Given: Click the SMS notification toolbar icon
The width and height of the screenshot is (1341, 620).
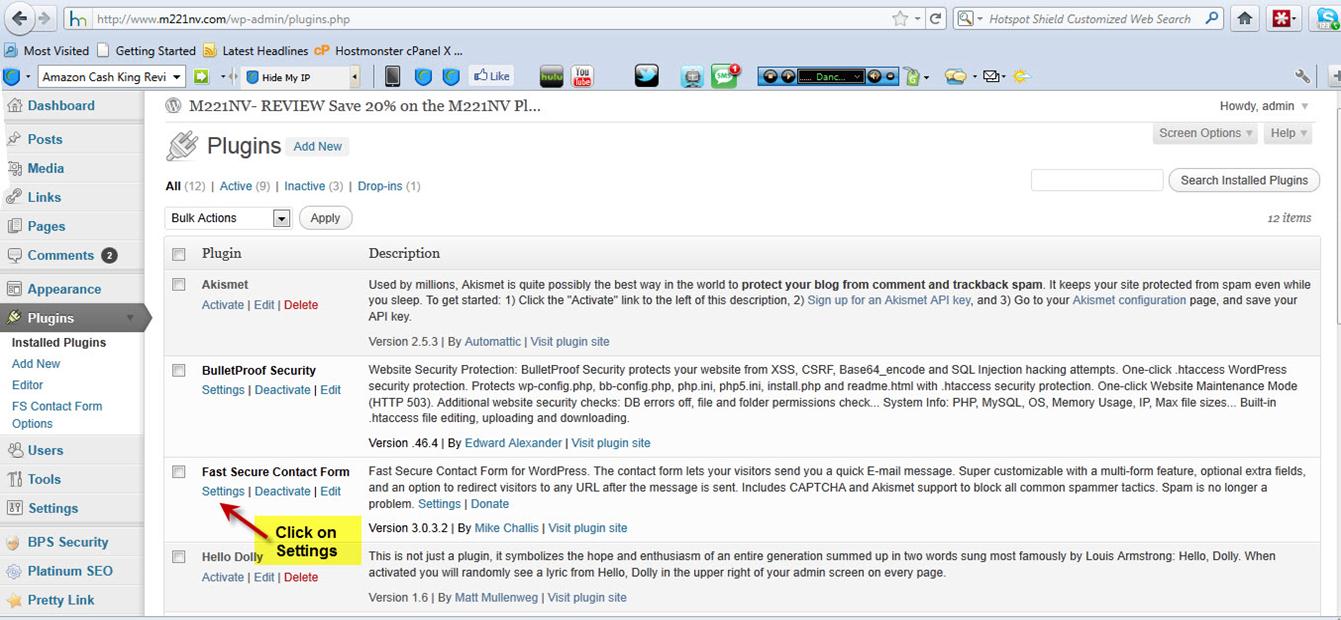Looking at the screenshot, I should (725, 76).
